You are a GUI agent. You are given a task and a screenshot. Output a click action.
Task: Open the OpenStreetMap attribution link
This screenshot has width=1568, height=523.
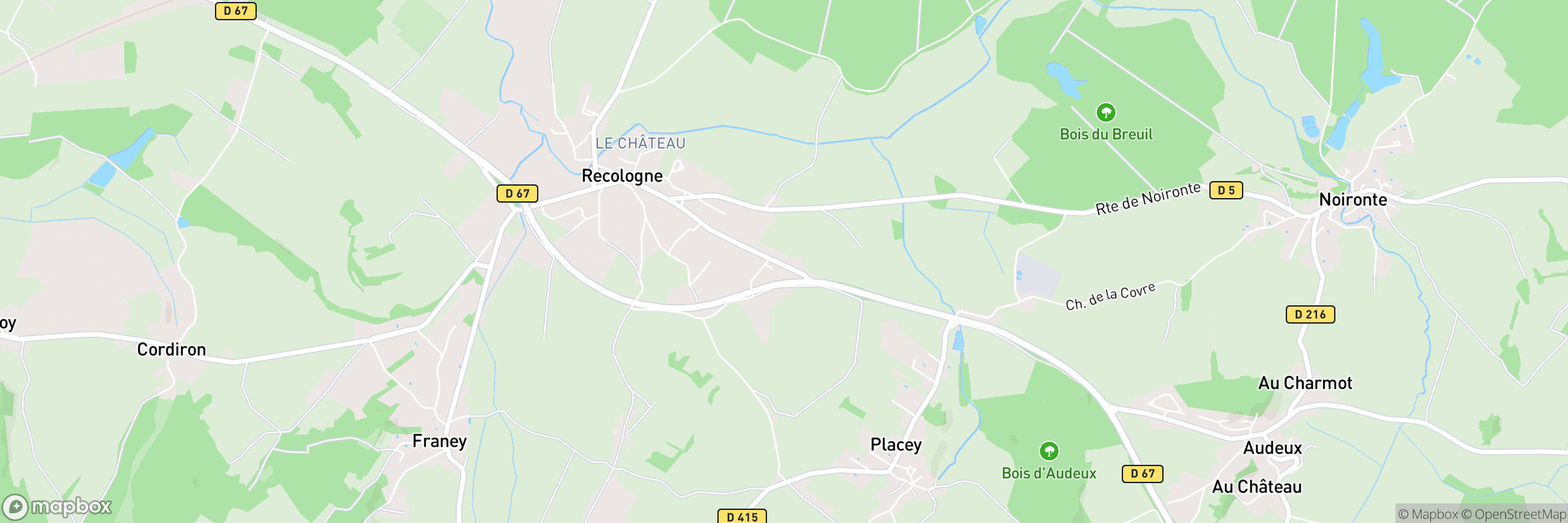[1514, 515]
